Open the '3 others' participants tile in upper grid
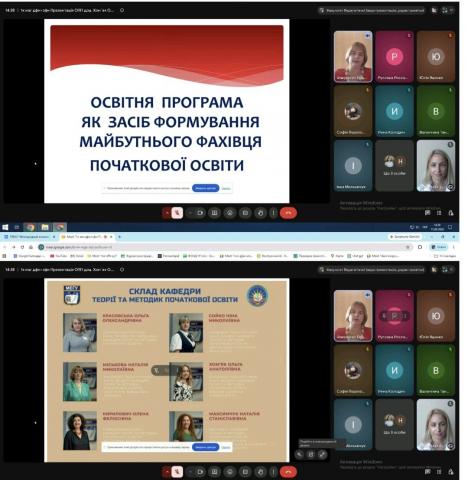 [x=394, y=165]
